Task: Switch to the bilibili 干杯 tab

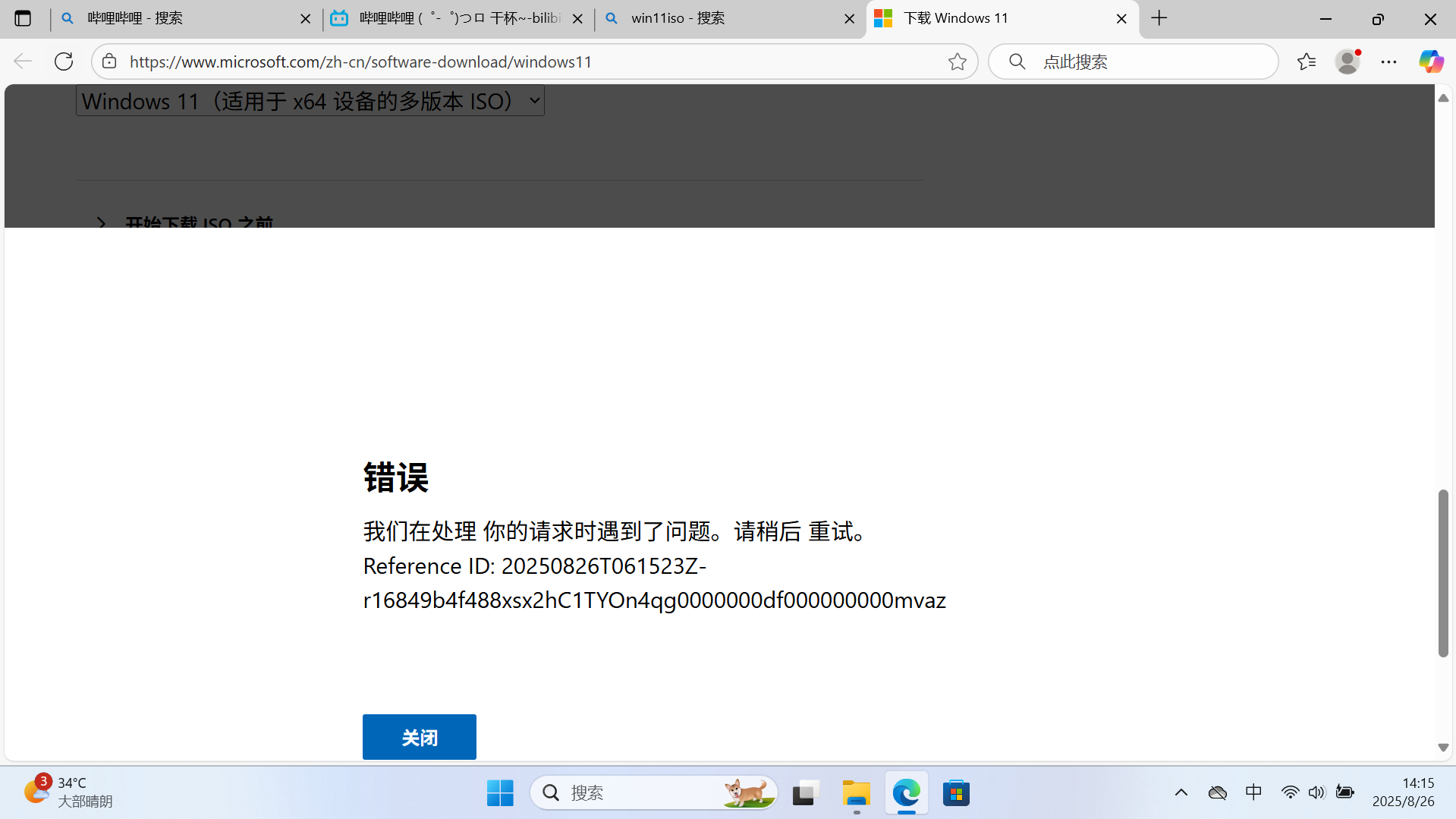Action: [x=458, y=19]
